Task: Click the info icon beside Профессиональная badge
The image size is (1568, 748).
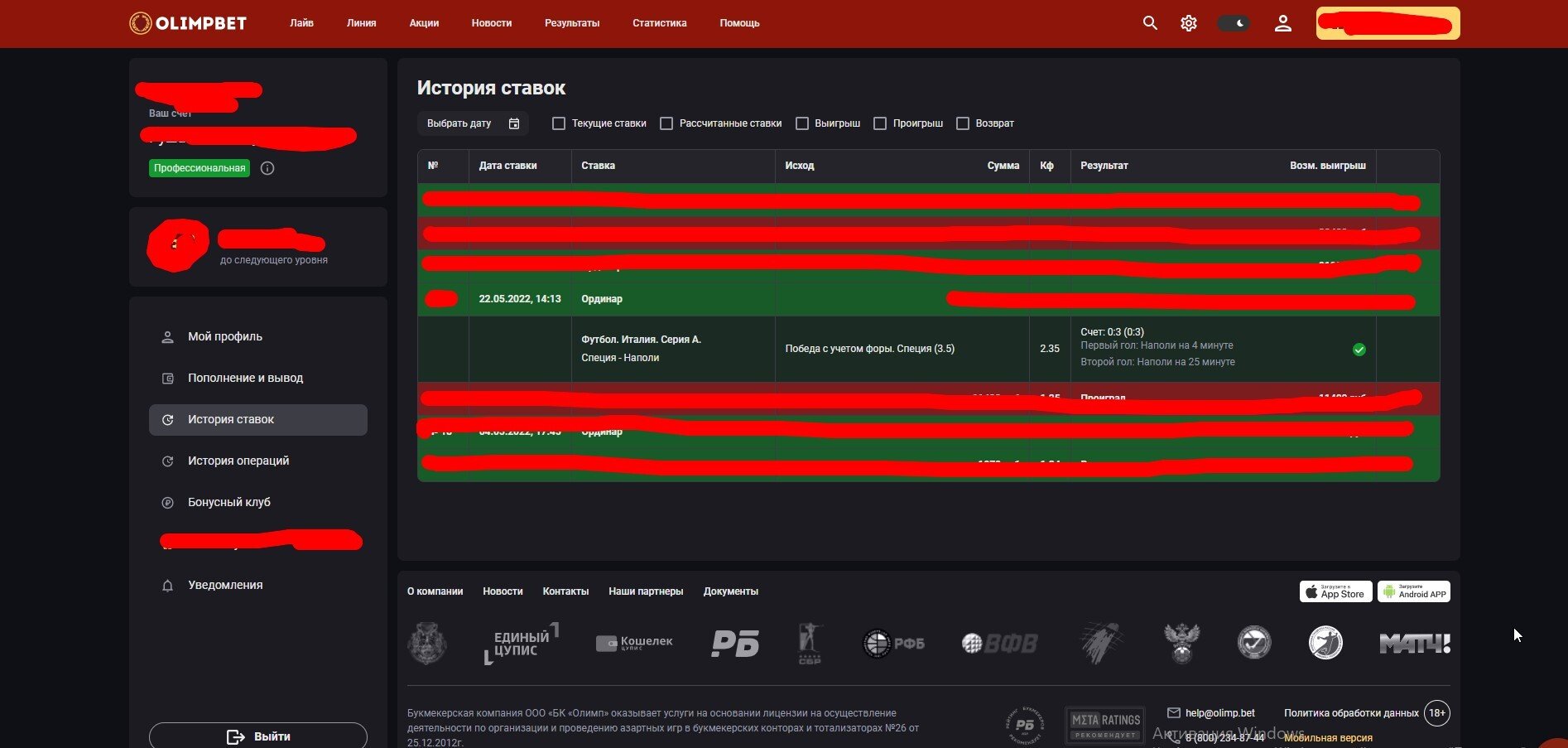Action: pyautogui.click(x=267, y=168)
